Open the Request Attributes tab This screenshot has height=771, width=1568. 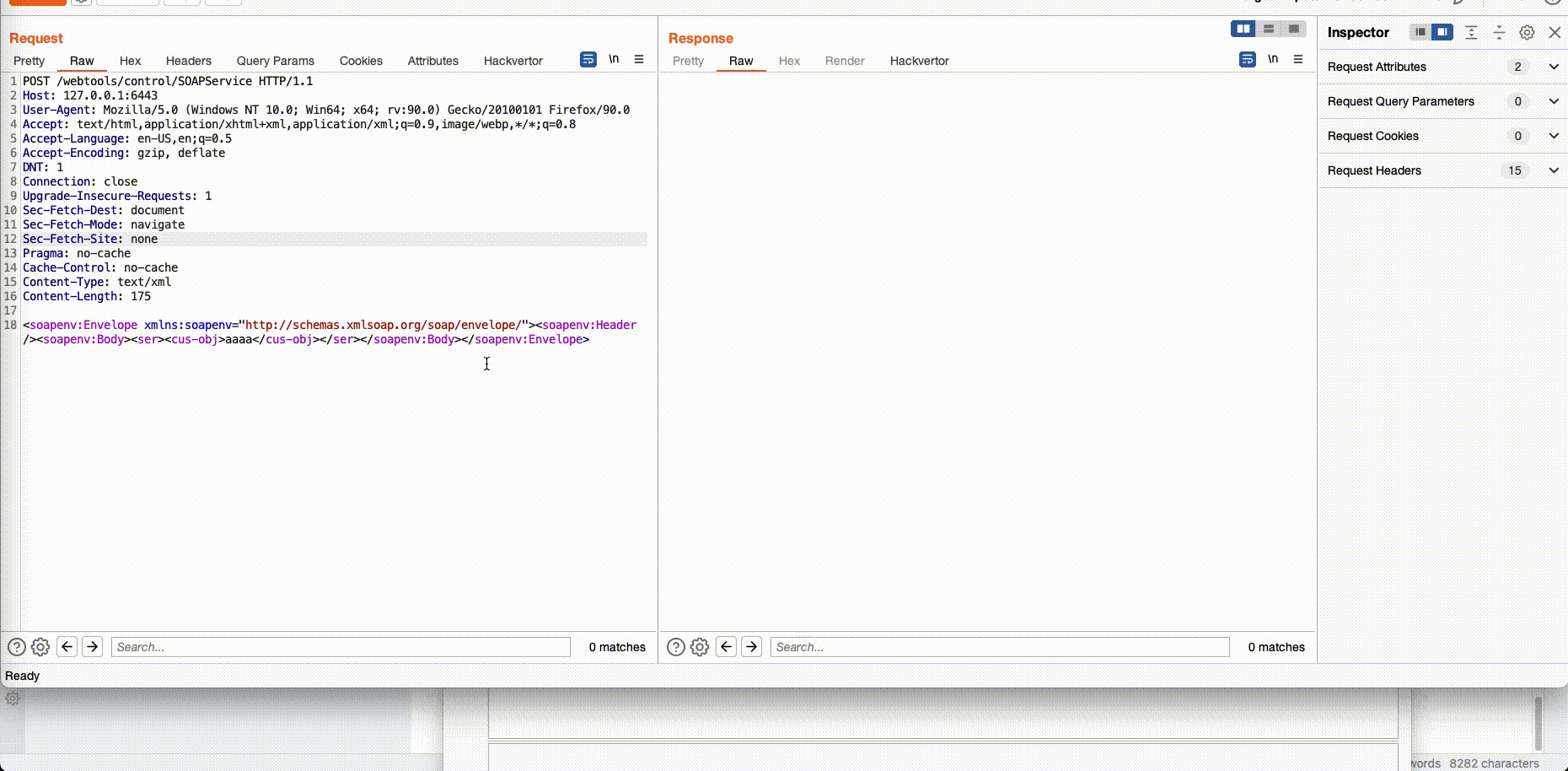click(x=433, y=61)
